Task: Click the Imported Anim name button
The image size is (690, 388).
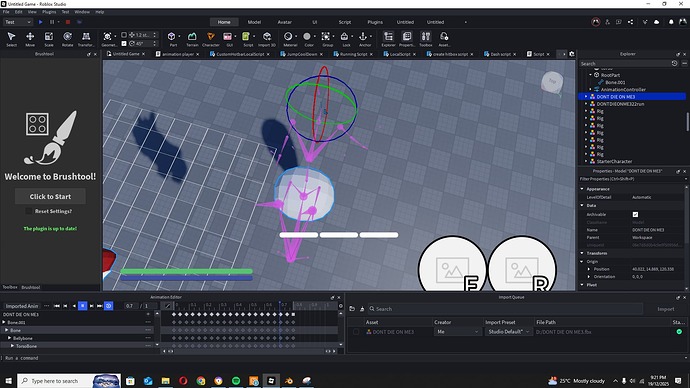Action: (22, 306)
